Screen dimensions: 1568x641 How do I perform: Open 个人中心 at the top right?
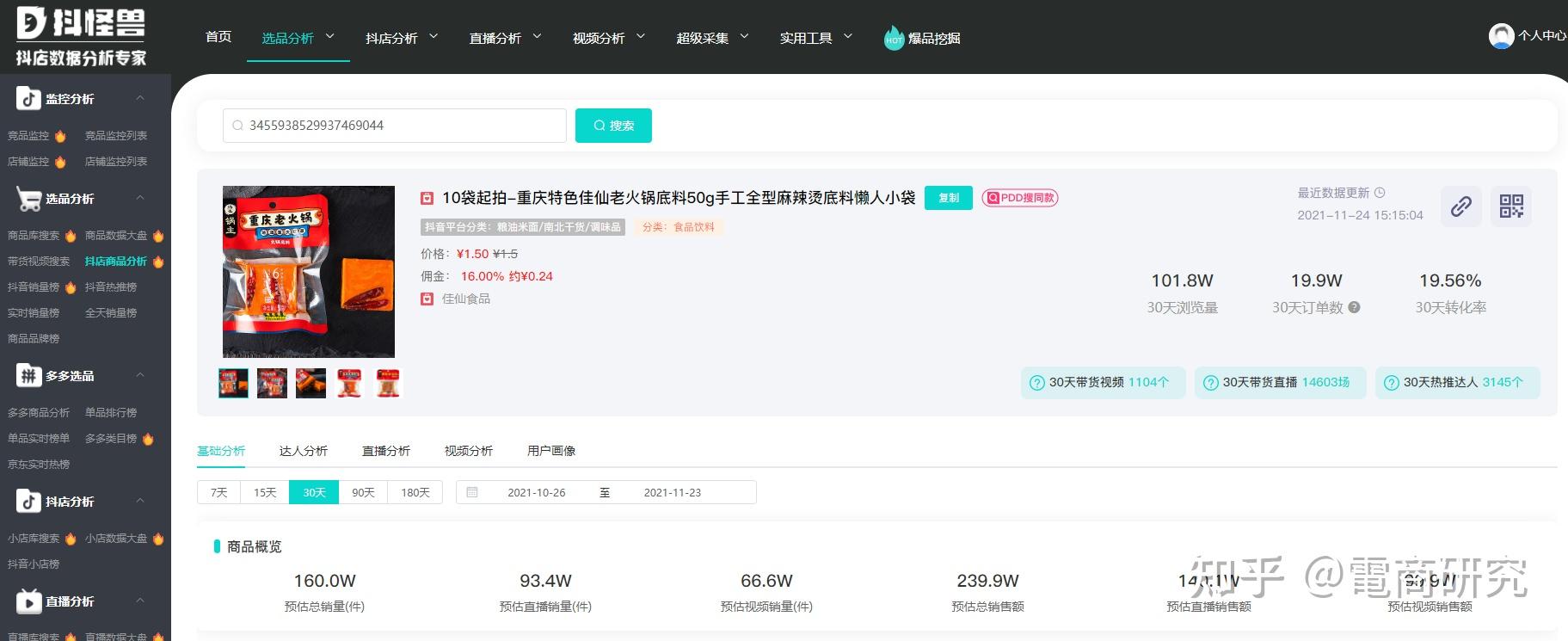pyautogui.click(x=1542, y=35)
